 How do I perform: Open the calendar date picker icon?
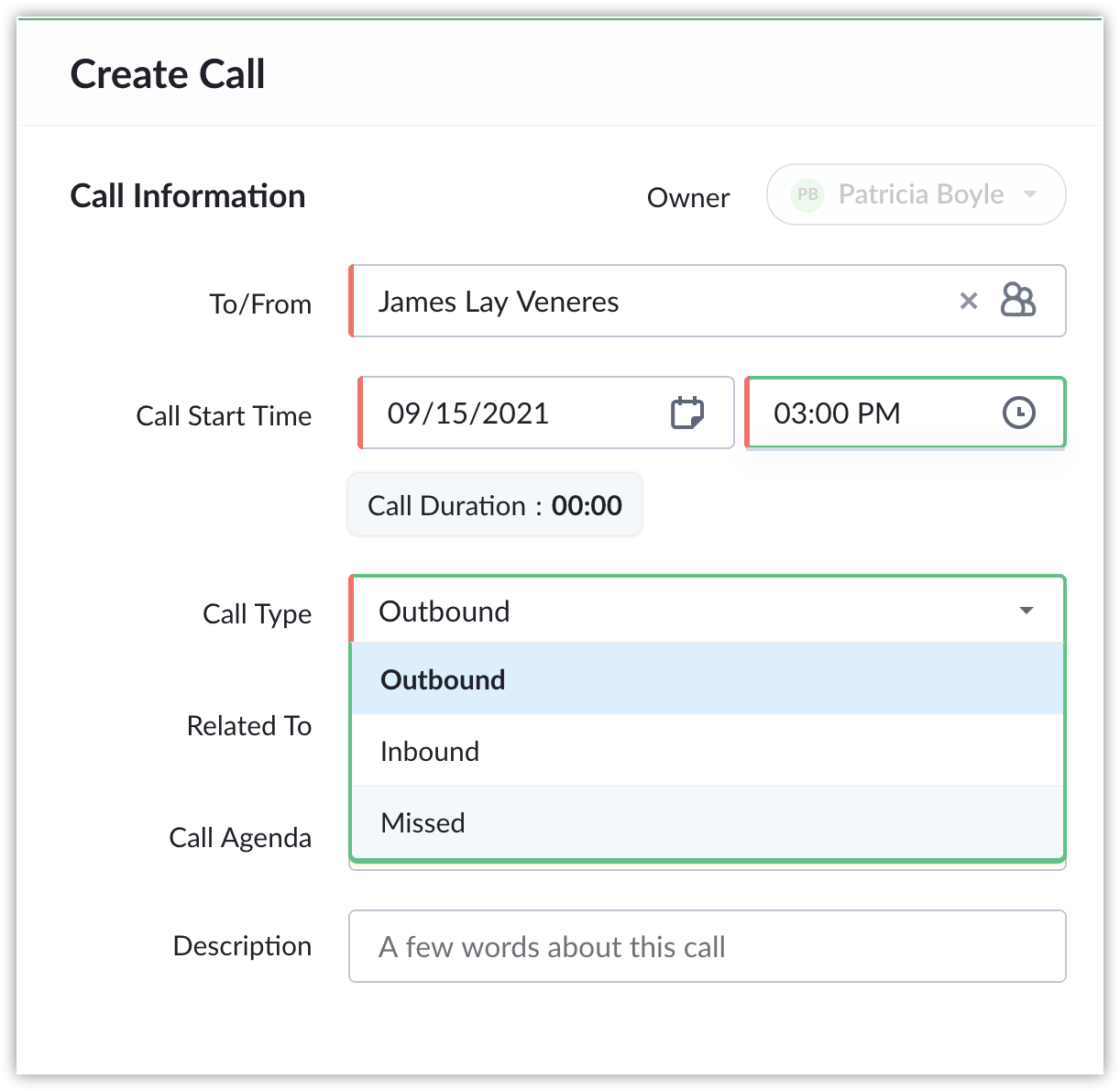[686, 413]
